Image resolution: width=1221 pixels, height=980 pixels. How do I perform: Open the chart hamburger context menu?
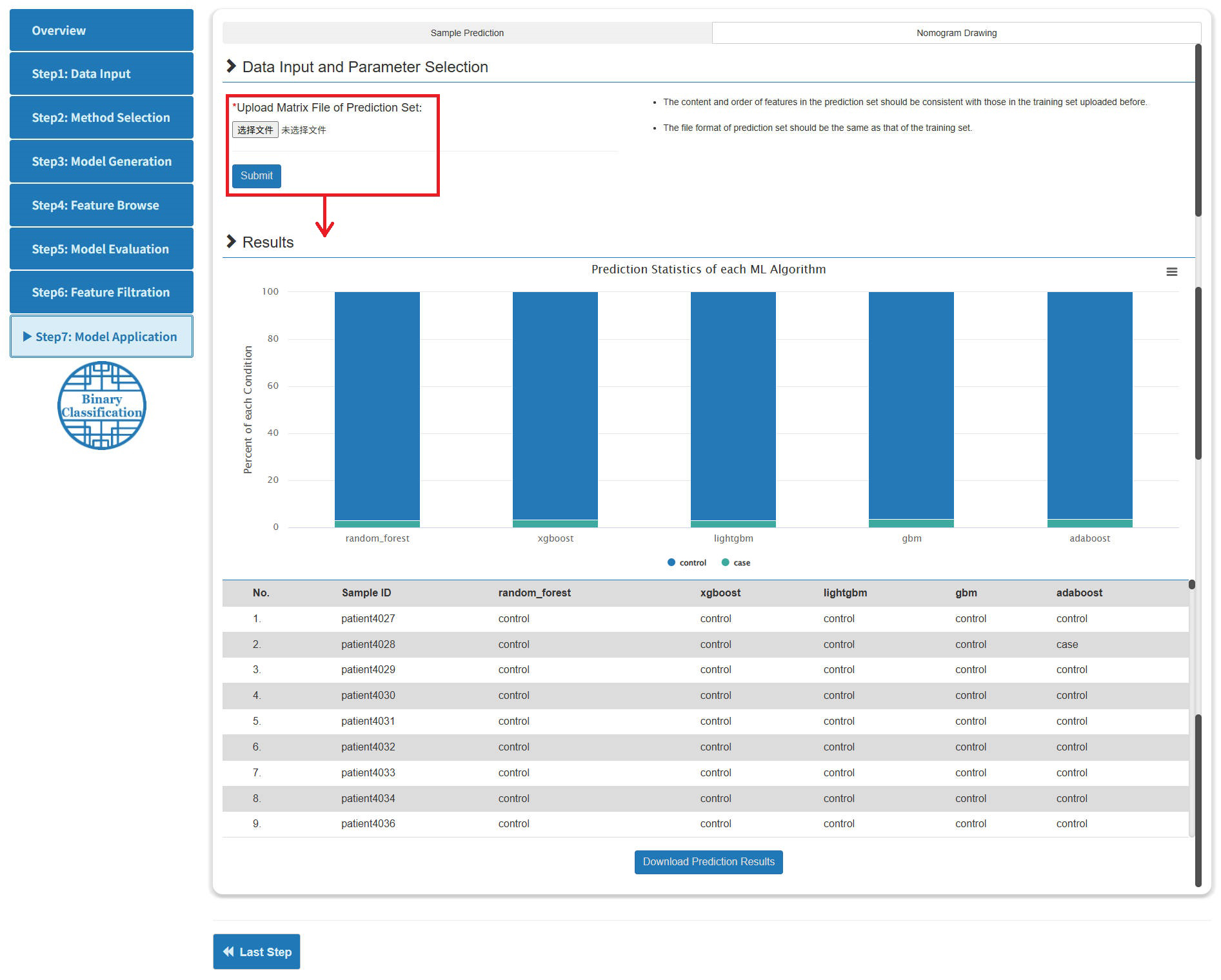1171,272
